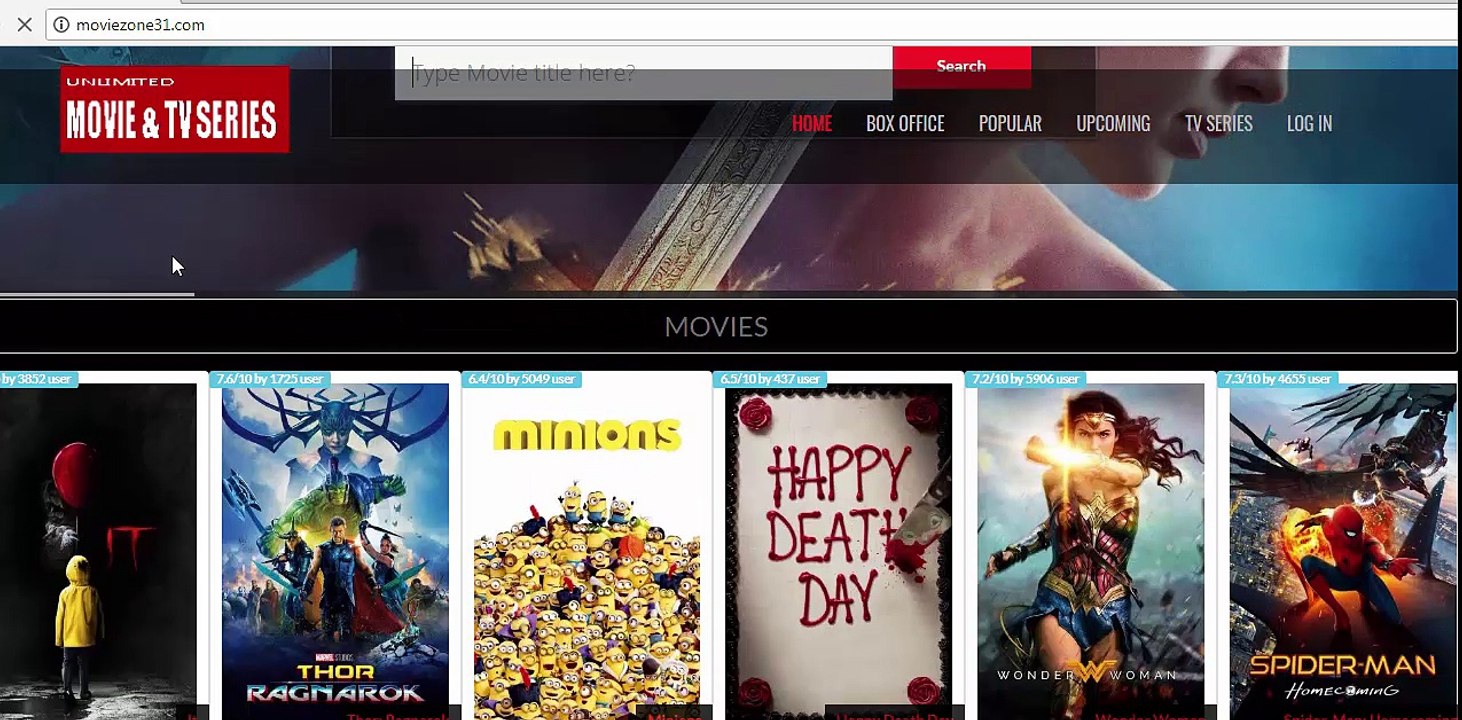This screenshot has height=720, width=1462.
Task: Go to the HOME menu item
Action: pyautogui.click(x=812, y=123)
